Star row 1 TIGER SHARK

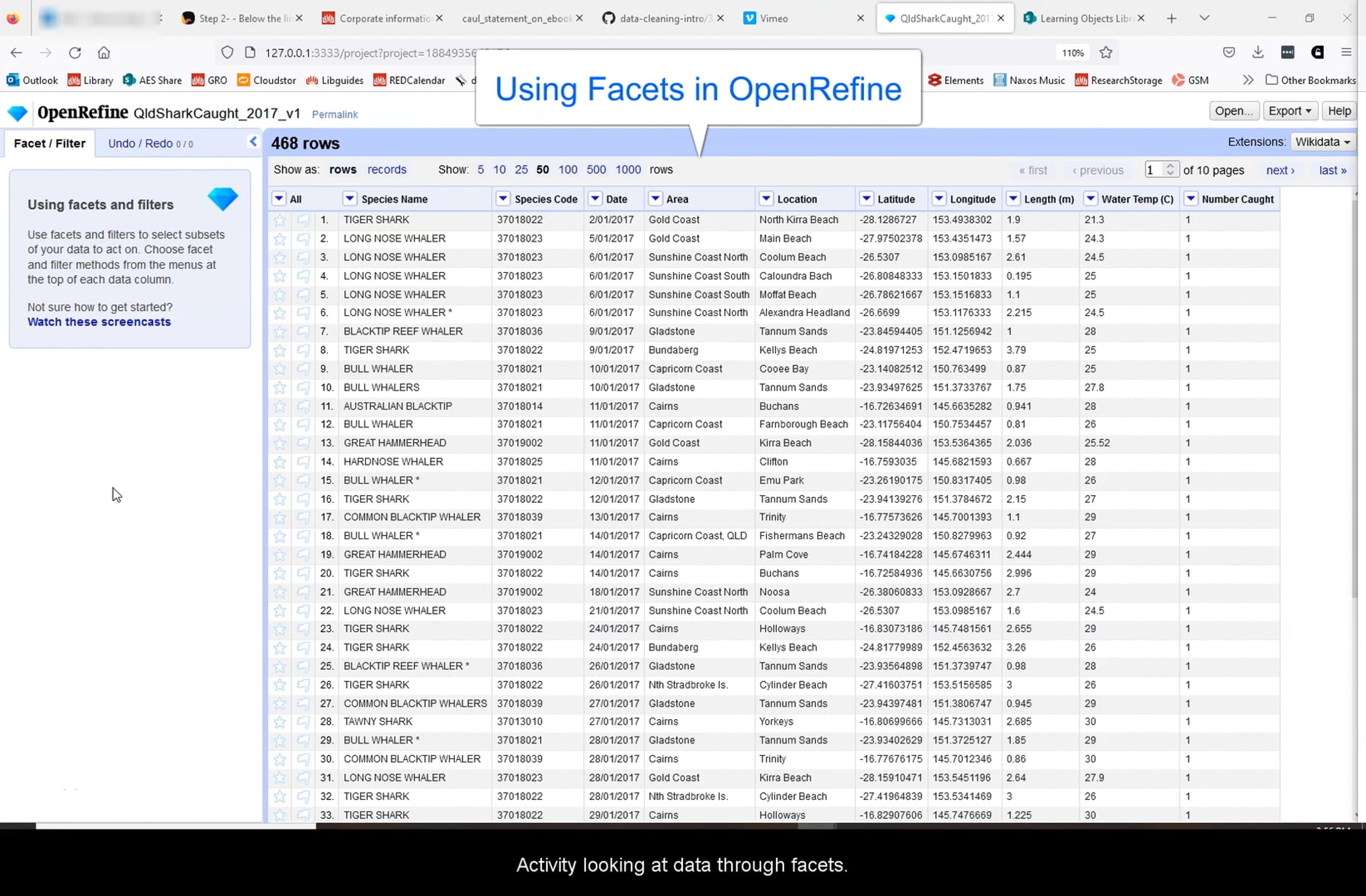point(279,220)
